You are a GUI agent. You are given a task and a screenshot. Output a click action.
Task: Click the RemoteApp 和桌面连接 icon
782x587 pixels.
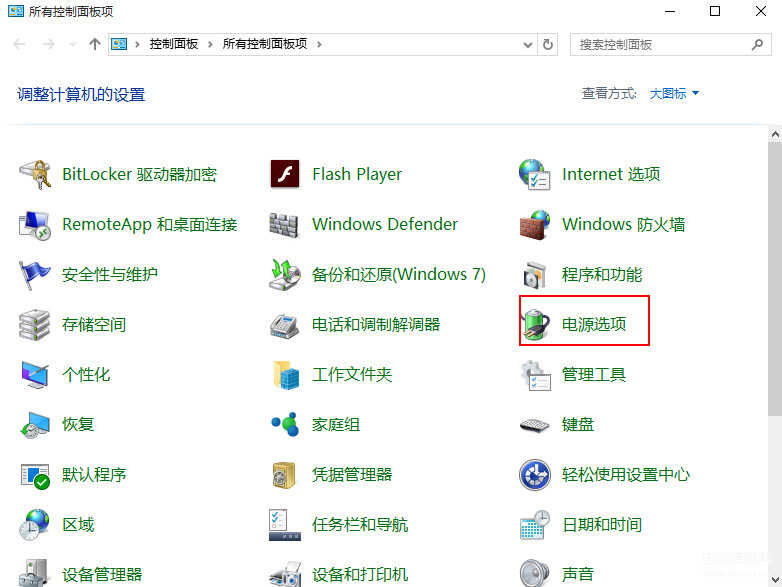tap(34, 224)
